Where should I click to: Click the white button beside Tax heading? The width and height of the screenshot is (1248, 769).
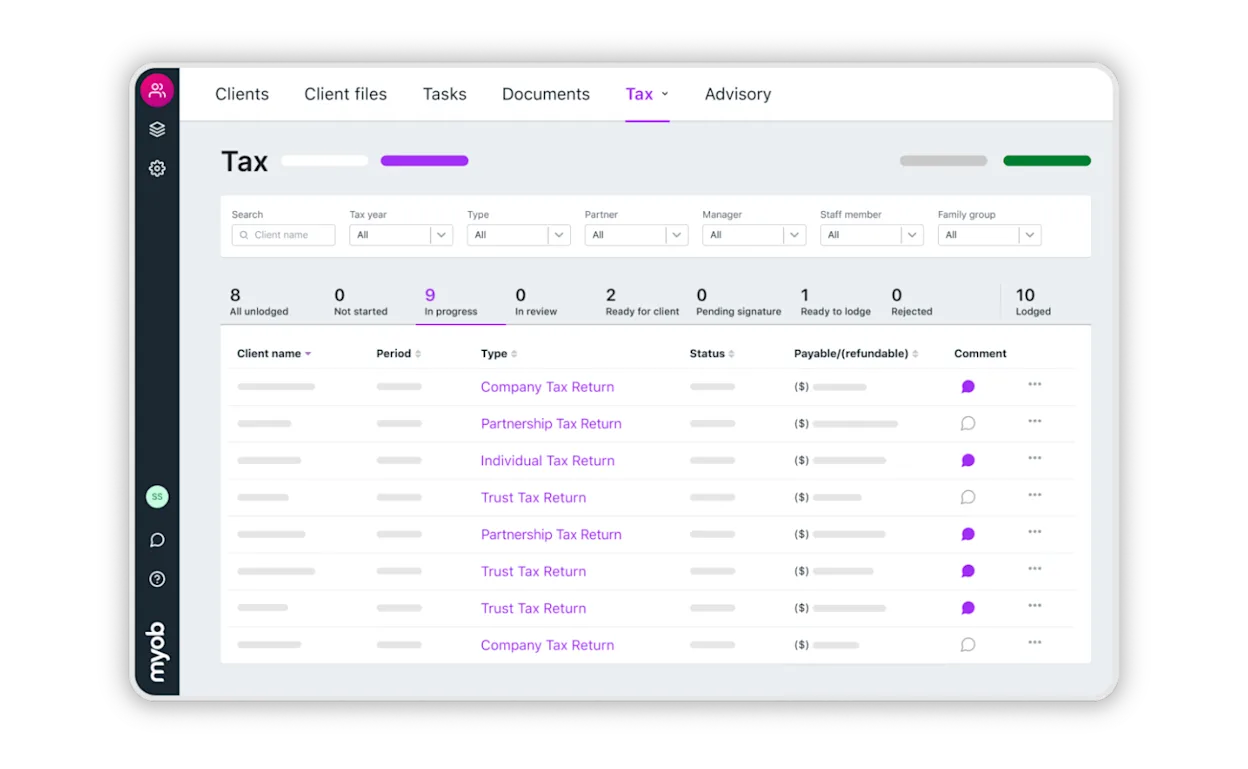325,161
